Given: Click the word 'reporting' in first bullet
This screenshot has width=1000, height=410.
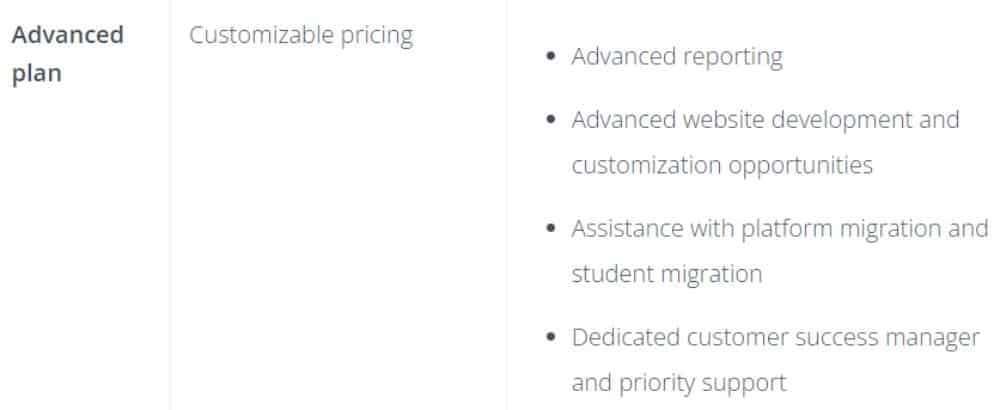Looking at the screenshot, I should (733, 58).
